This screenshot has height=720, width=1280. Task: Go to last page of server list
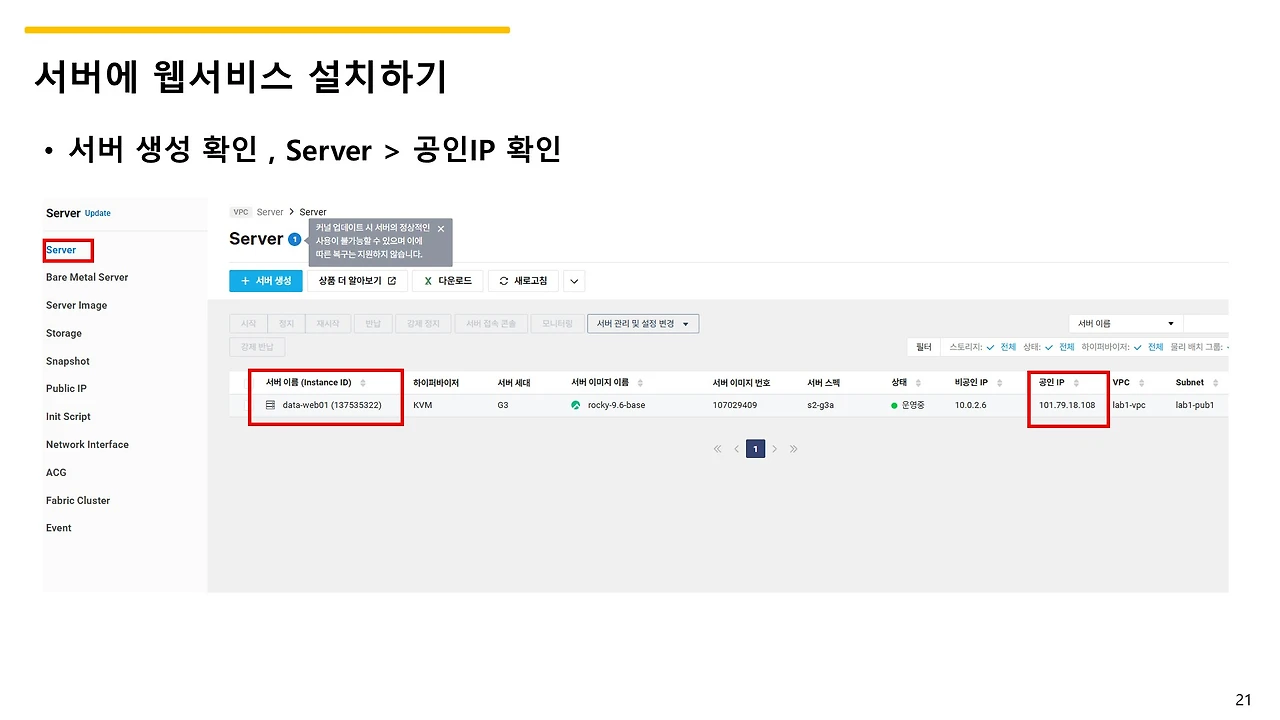tap(793, 449)
